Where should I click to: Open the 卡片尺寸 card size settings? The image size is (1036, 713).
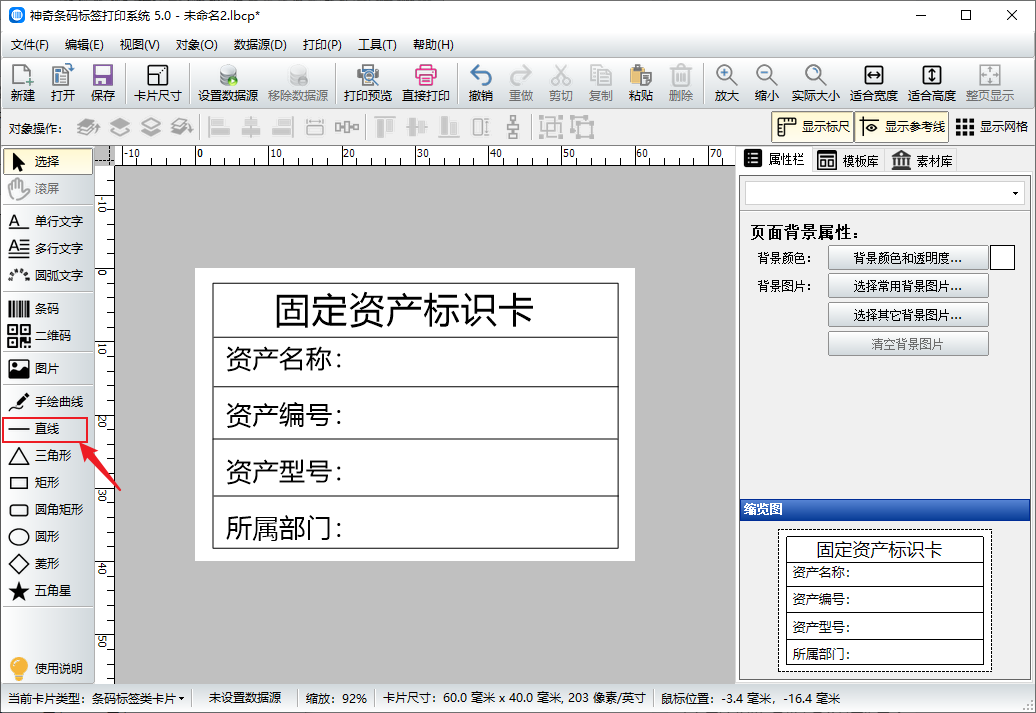(157, 83)
